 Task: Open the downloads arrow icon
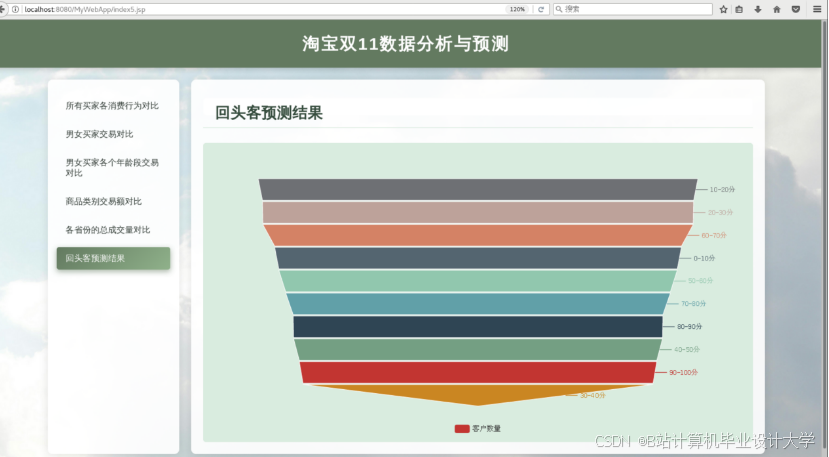coord(758,9)
